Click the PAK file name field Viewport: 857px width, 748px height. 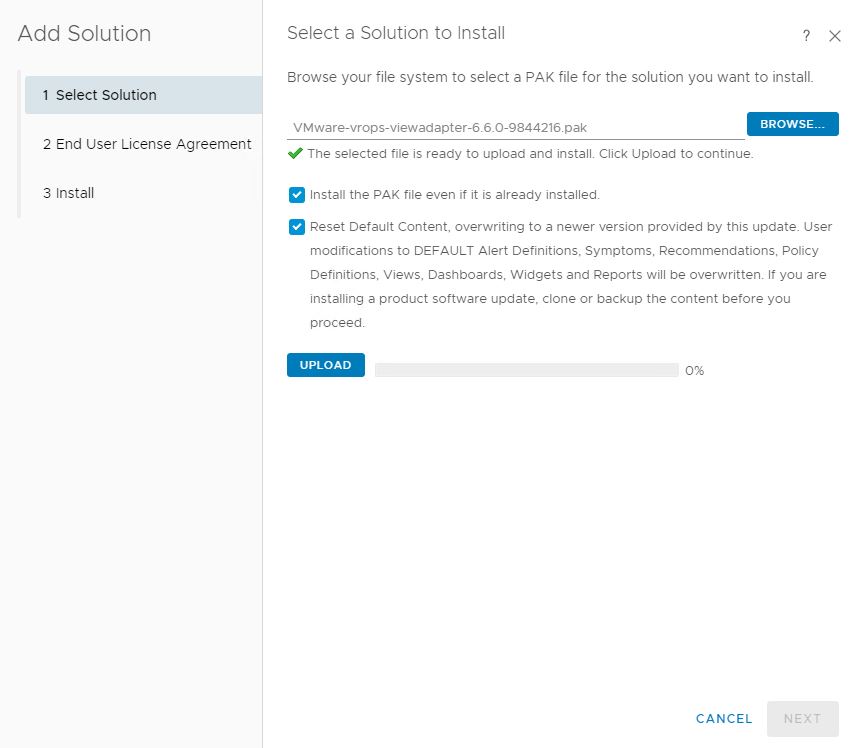515,128
